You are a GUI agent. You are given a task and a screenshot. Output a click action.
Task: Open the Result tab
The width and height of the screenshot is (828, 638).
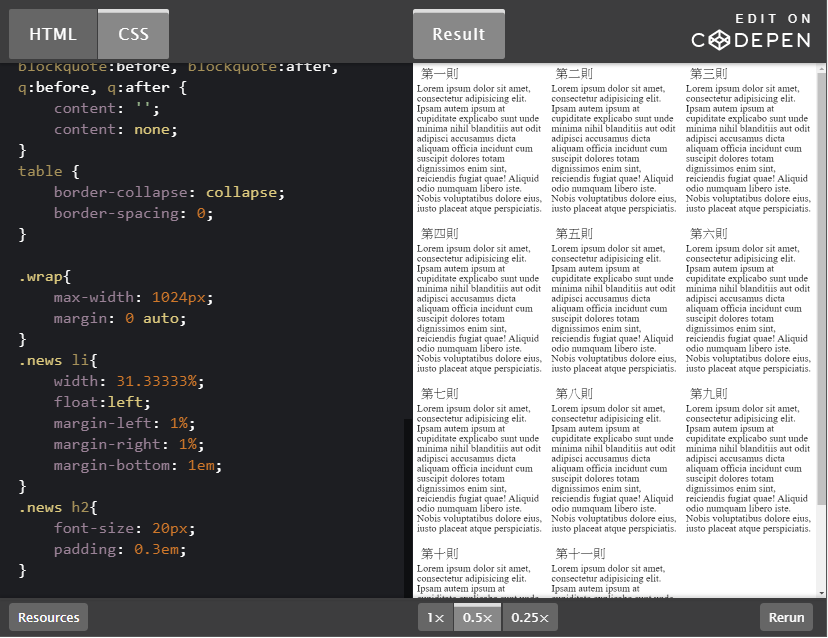[458, 34]
